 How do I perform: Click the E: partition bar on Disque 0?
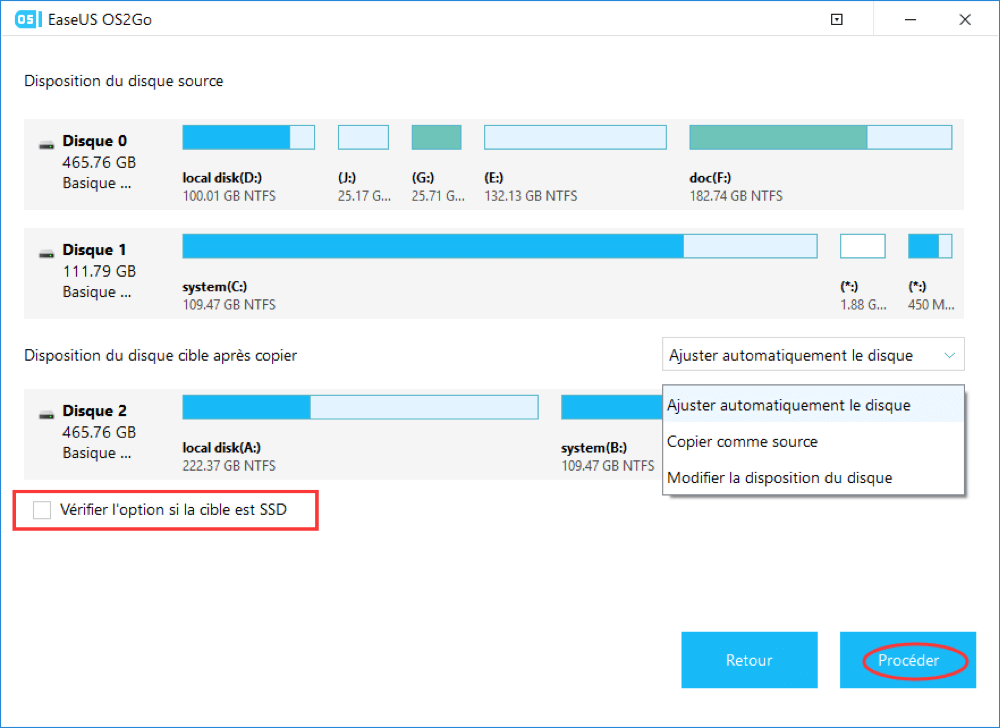click(x=575, y=138)
